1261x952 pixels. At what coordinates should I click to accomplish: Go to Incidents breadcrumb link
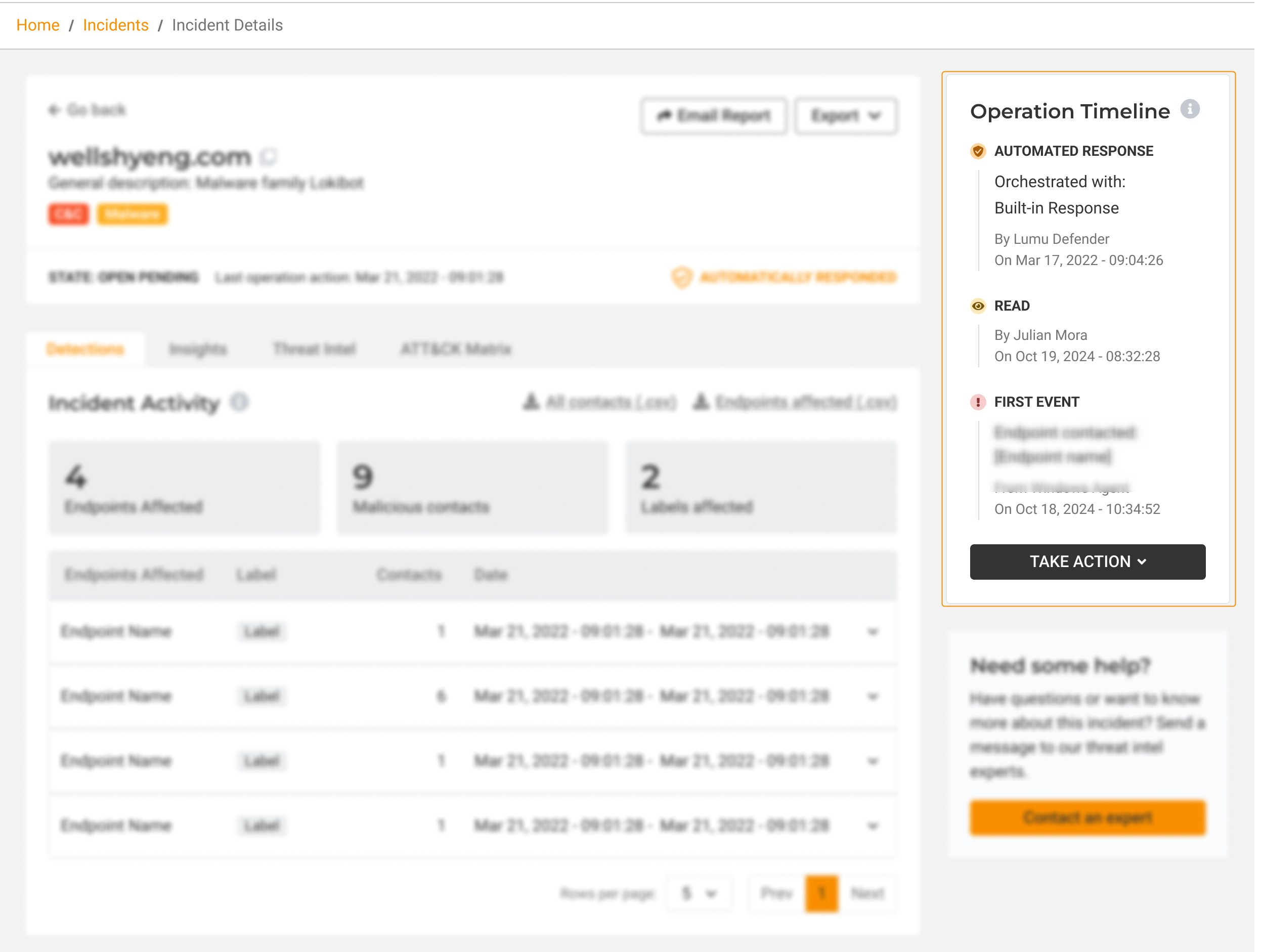click(x=116, y=25)
